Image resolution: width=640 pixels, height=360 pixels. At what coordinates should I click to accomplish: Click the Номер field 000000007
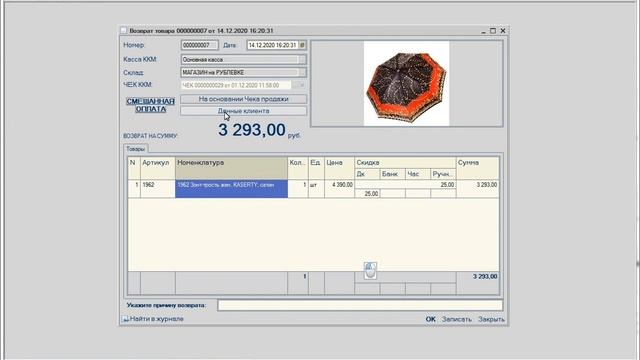200,45
